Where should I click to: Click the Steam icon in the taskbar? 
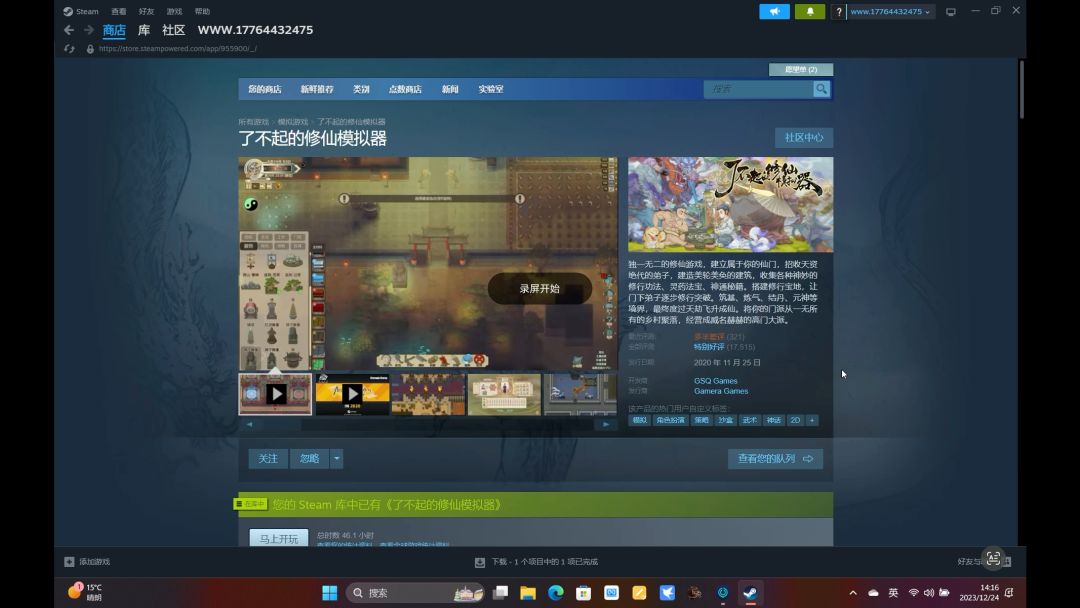tap(750, 593)
